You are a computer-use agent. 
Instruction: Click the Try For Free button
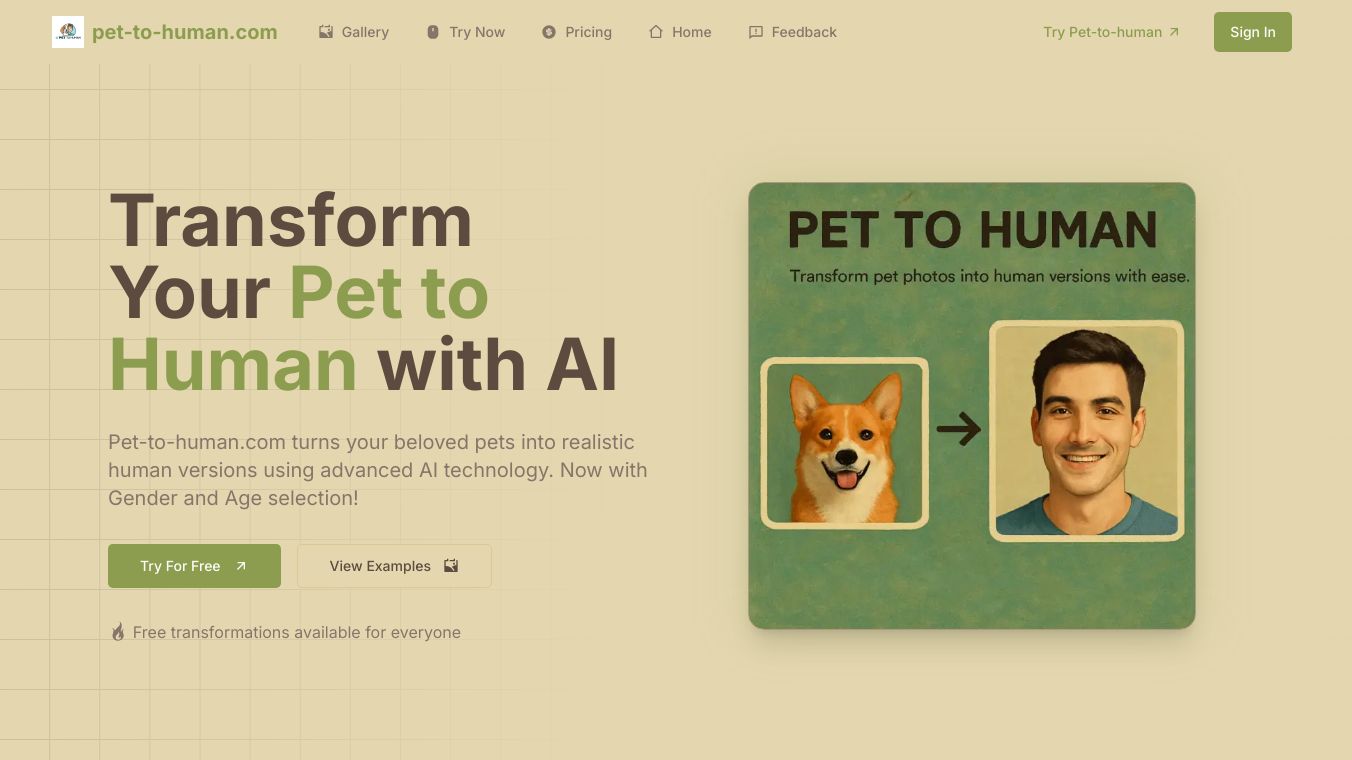click(x=194, y=566)
